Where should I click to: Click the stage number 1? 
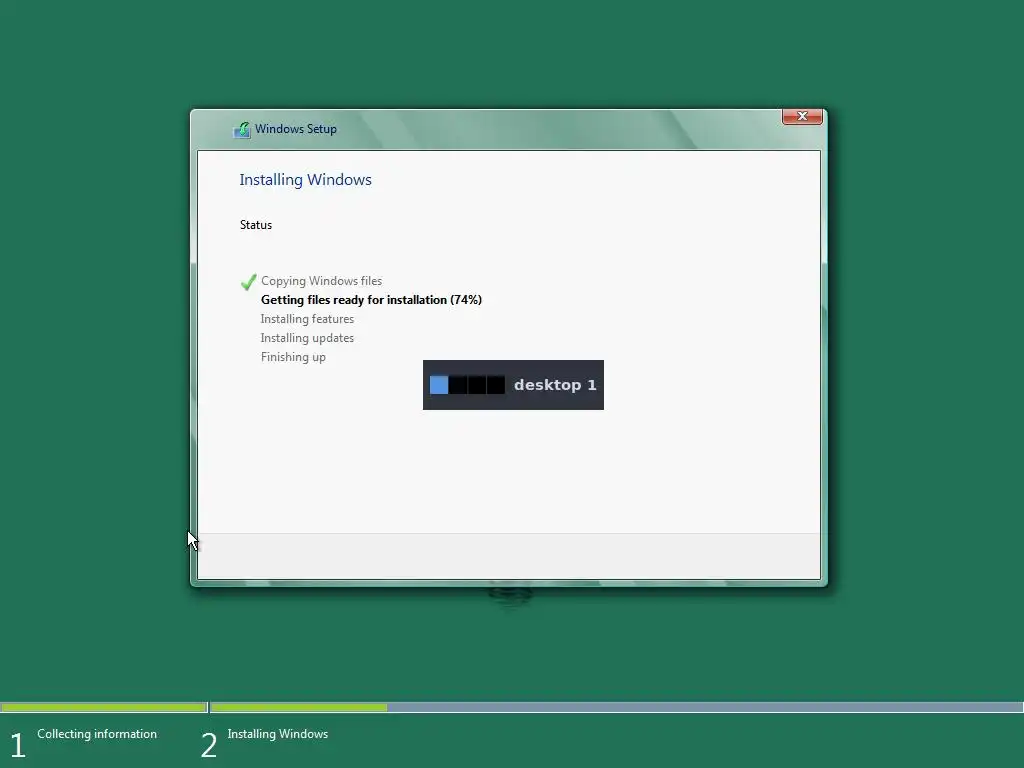pyautogui.click(x=18, y=745)
